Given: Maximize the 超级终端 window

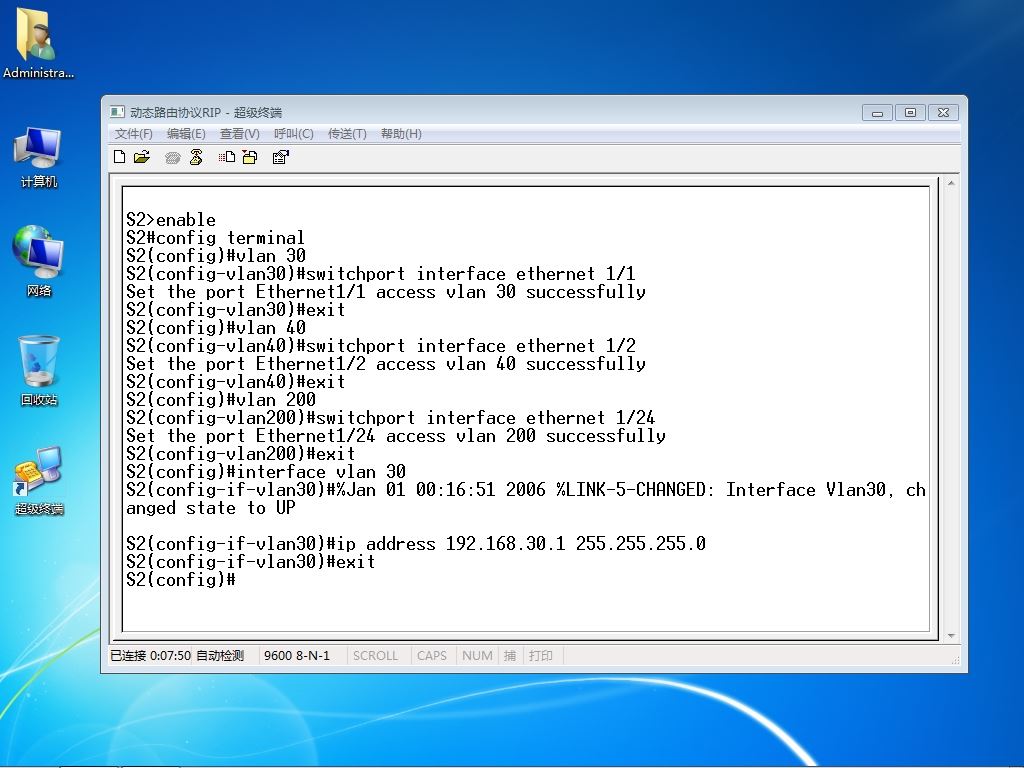Looking at the screenshot, I should click(x=910, y=113).
